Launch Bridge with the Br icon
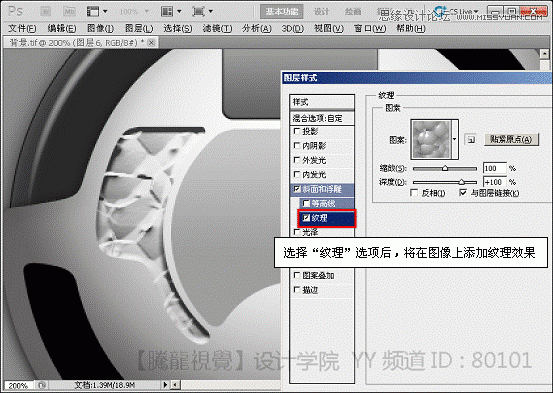 coord(45,12)
